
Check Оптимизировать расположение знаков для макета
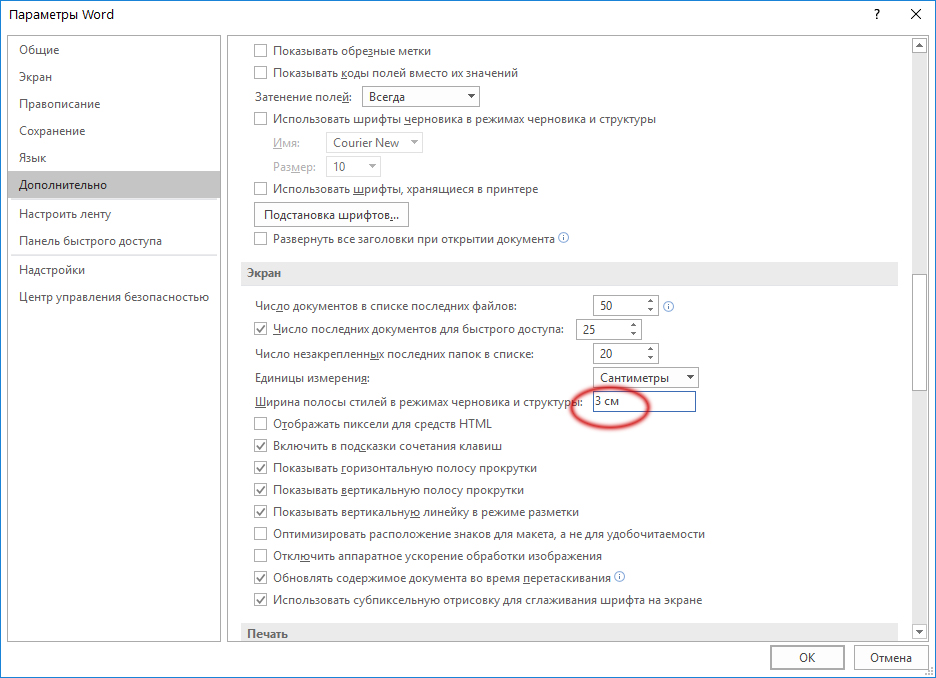point(260,534)
